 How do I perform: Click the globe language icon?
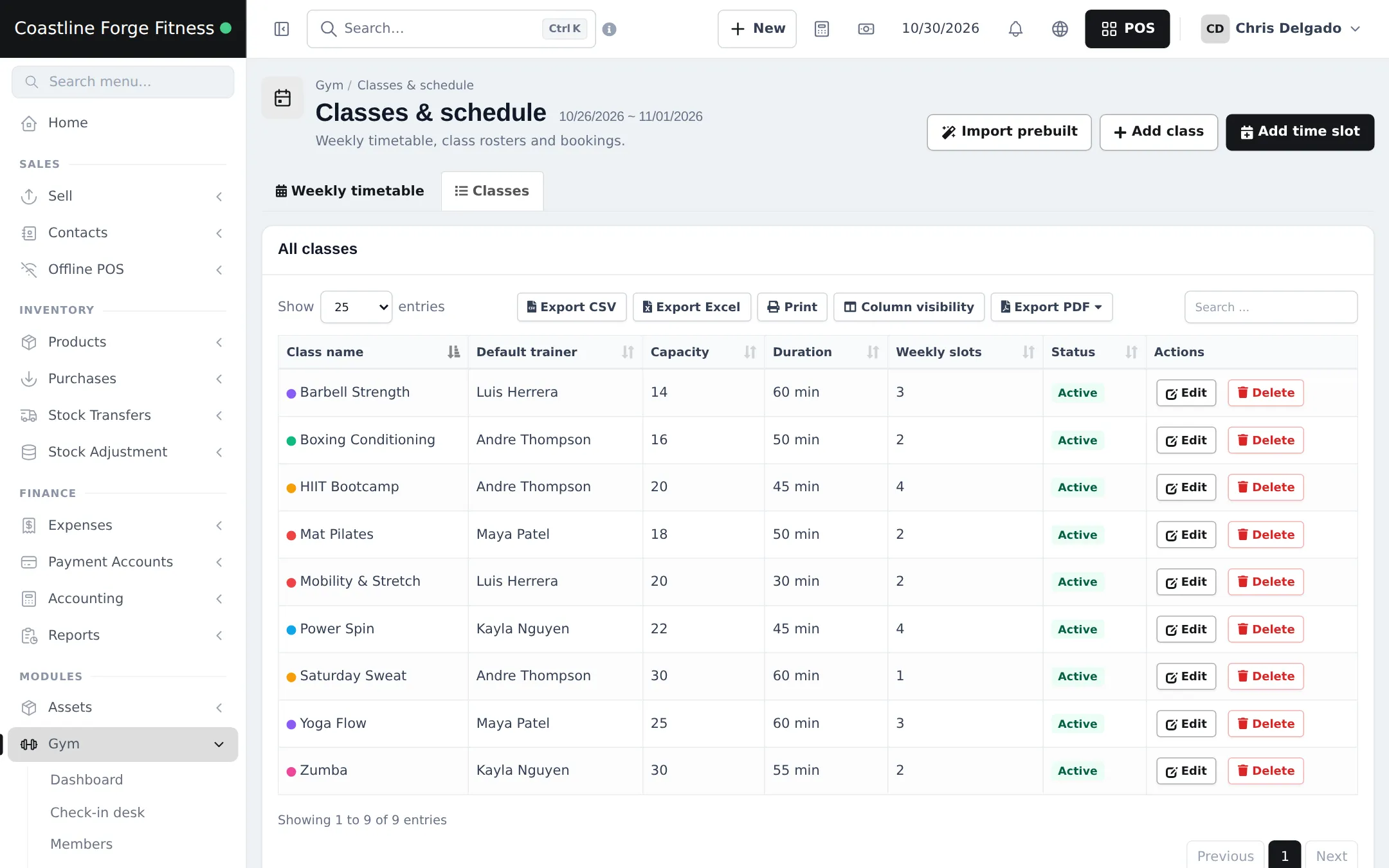[1060, 29]
